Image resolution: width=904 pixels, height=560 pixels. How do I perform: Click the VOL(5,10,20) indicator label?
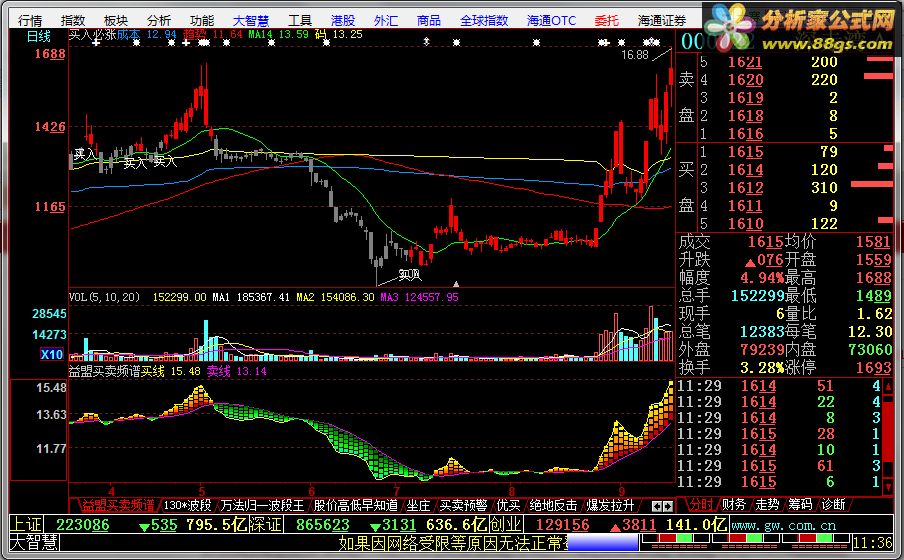[104, 297]
